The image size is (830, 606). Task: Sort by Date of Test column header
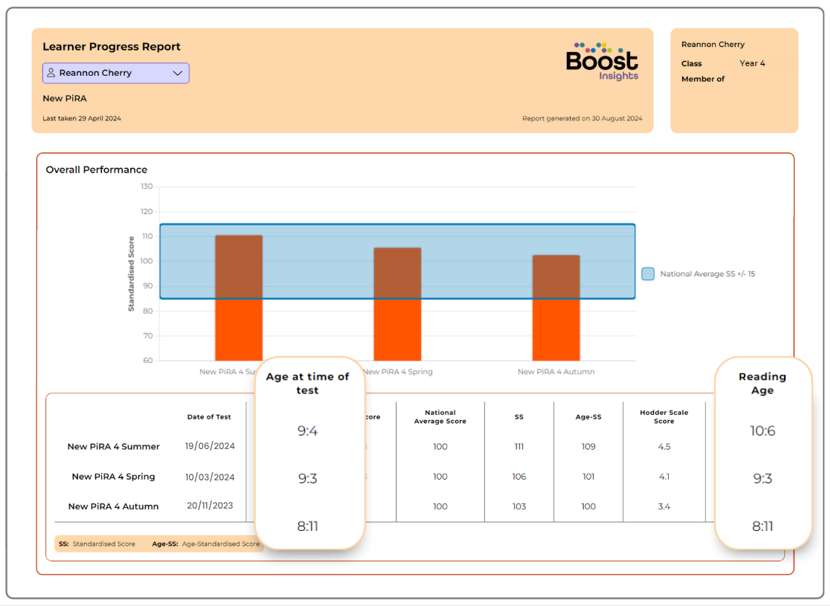[209, 417]
